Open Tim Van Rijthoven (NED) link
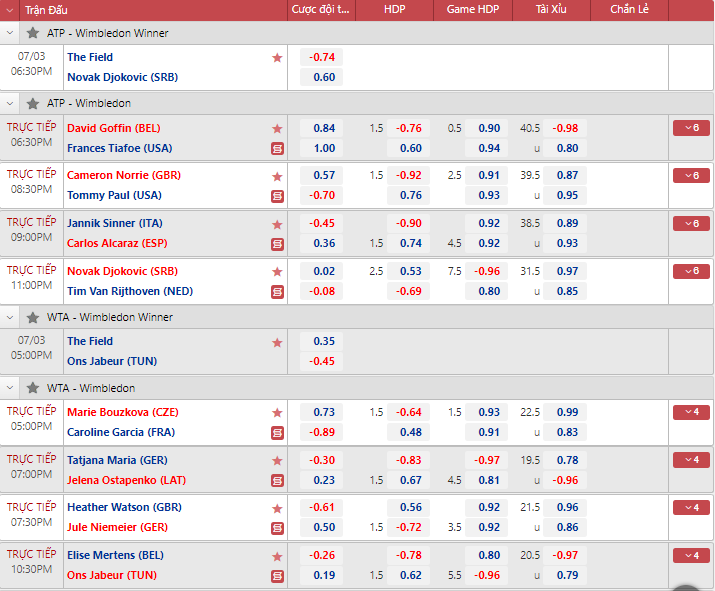Viewport: 715px width, 591px height. tap(130, 291)
